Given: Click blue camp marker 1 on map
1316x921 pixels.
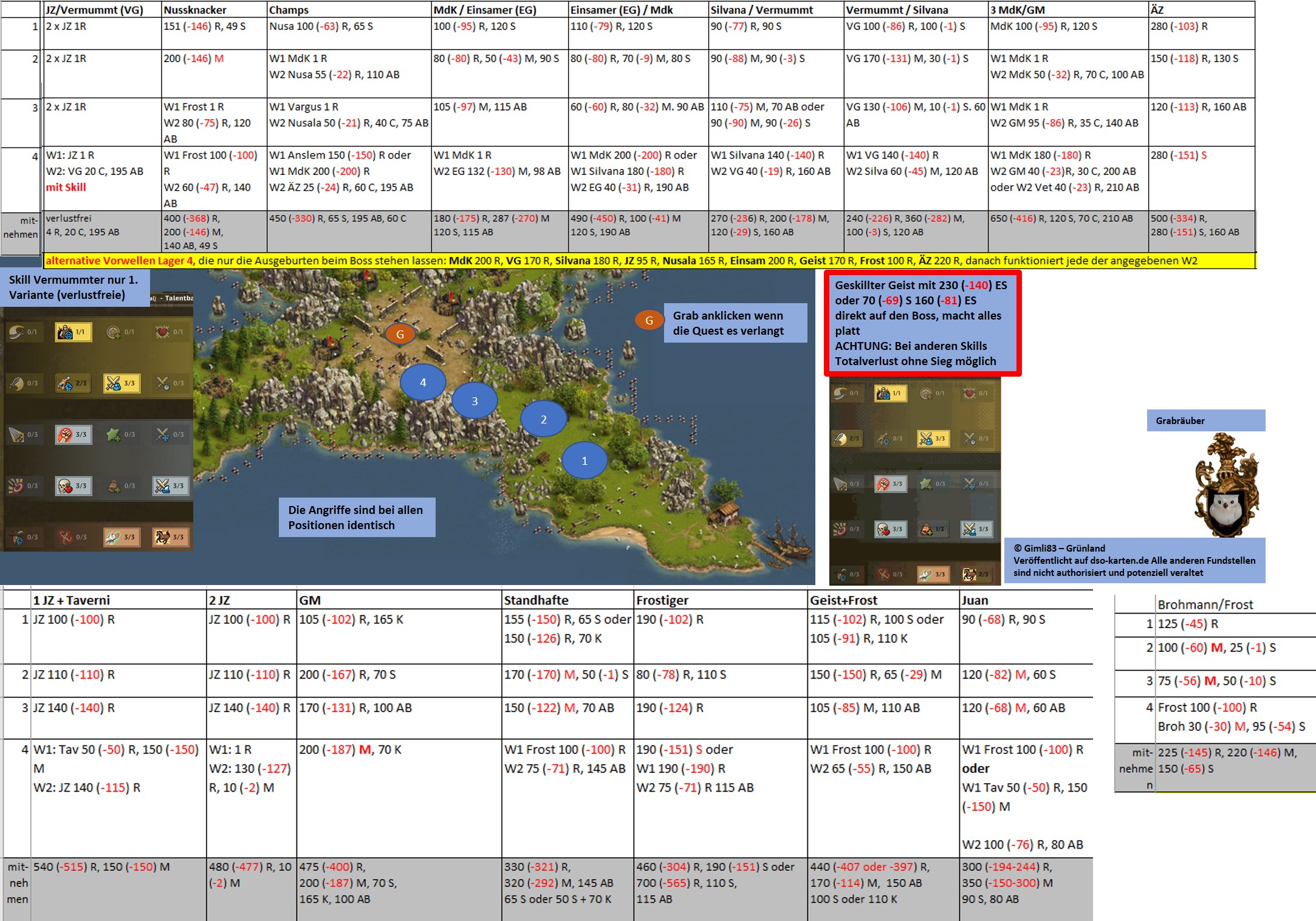Looking at the screenshot, I should 584,460.
